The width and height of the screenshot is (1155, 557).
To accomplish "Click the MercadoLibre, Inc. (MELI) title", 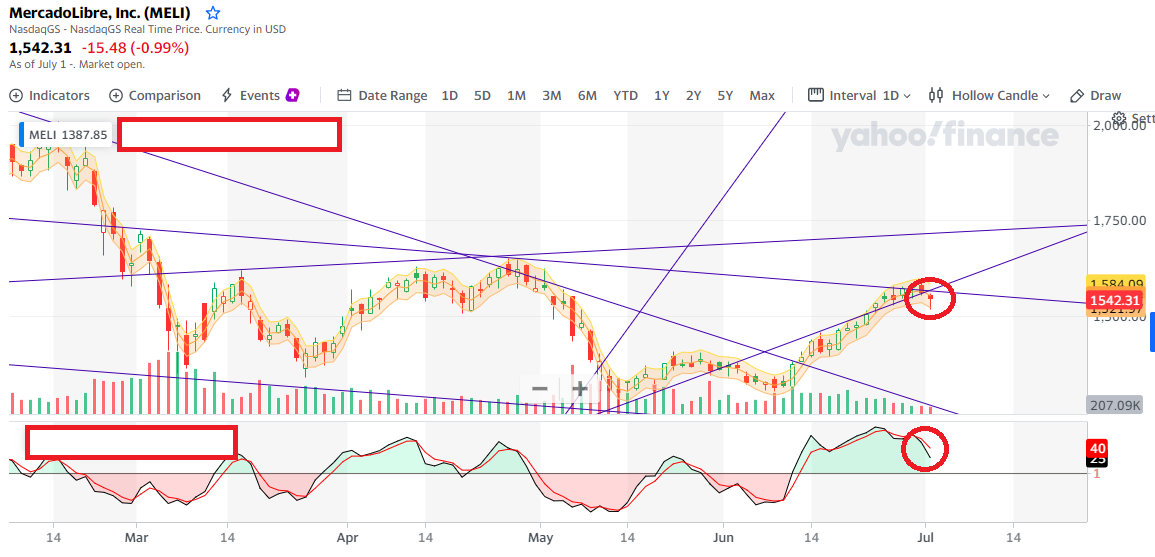I will [x=99, y=13].
